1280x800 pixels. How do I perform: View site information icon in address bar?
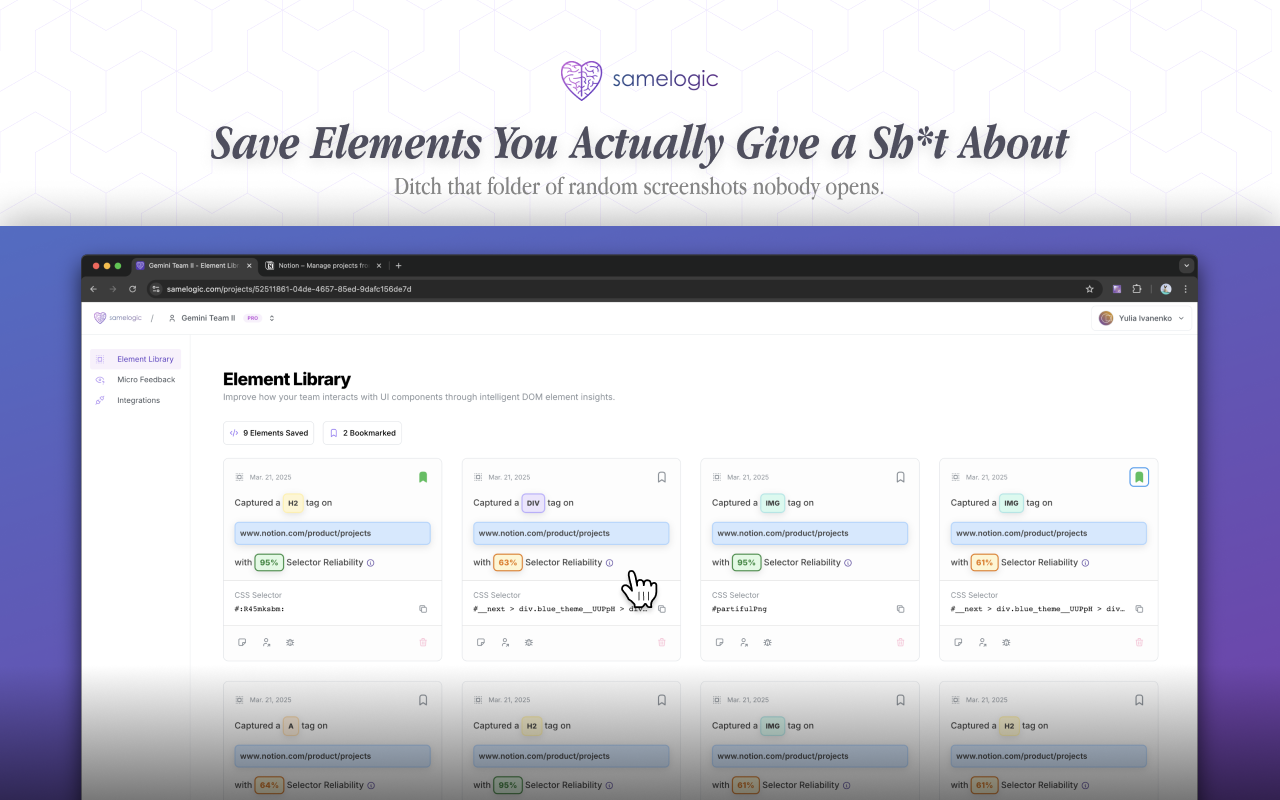(155, 289)
